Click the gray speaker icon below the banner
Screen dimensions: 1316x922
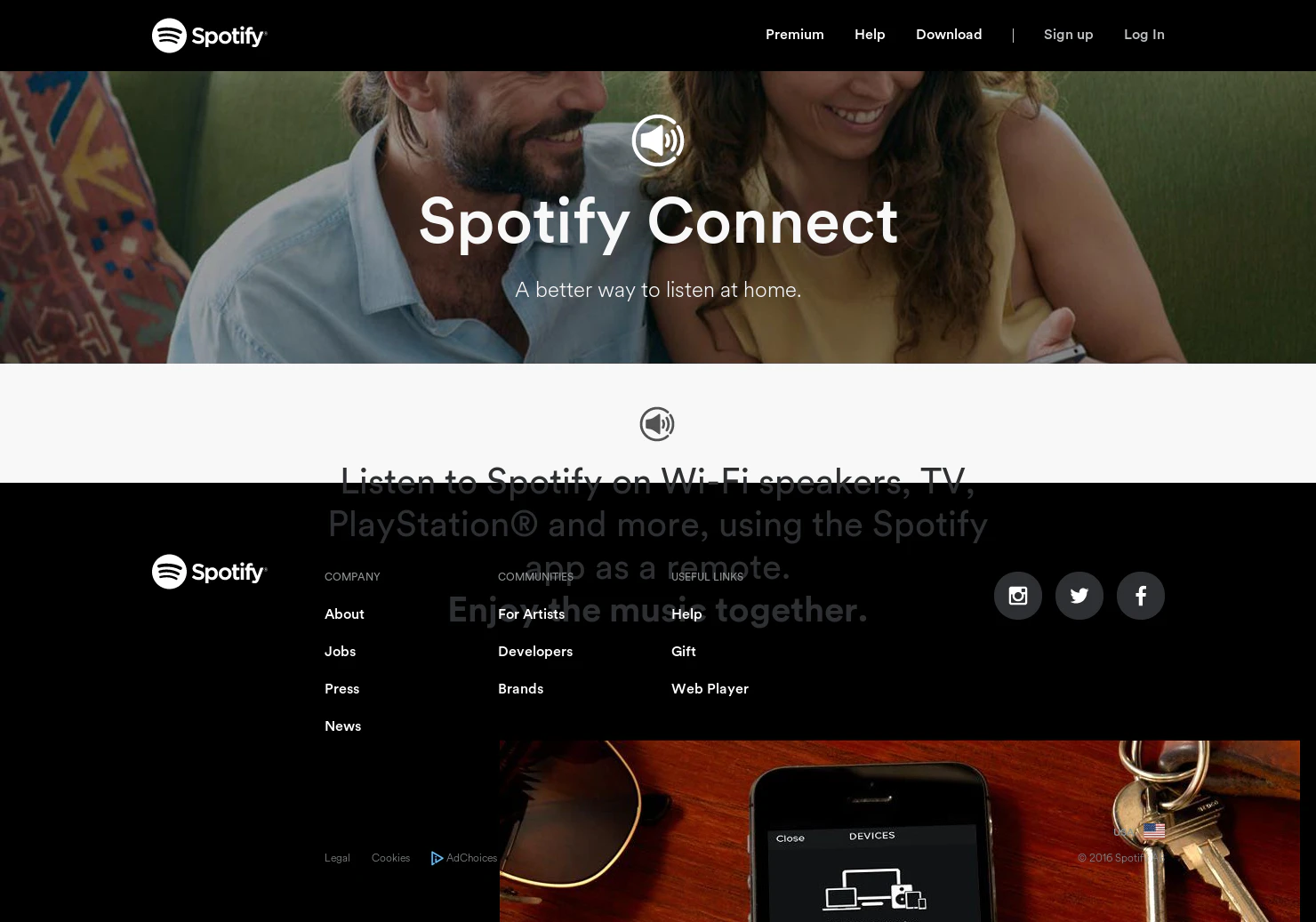(x=657, y=424)
